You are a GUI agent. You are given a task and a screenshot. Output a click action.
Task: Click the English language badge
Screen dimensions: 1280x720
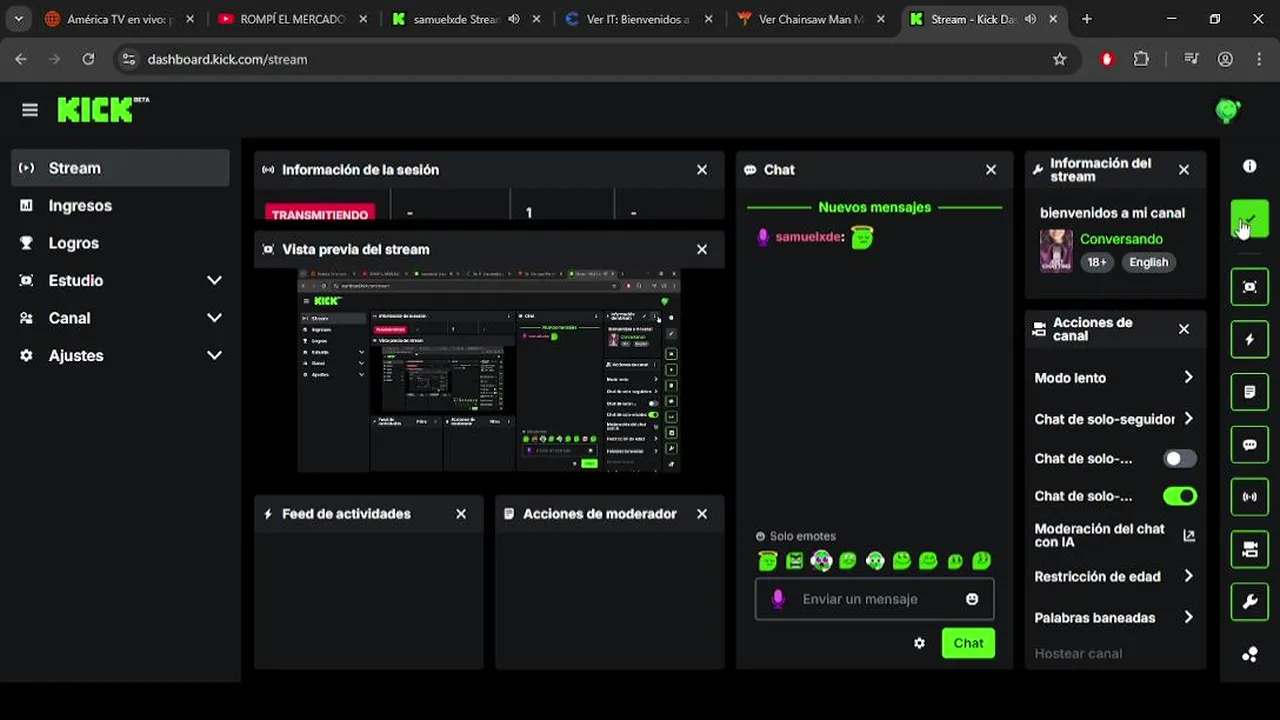(x=1148, y=262)
